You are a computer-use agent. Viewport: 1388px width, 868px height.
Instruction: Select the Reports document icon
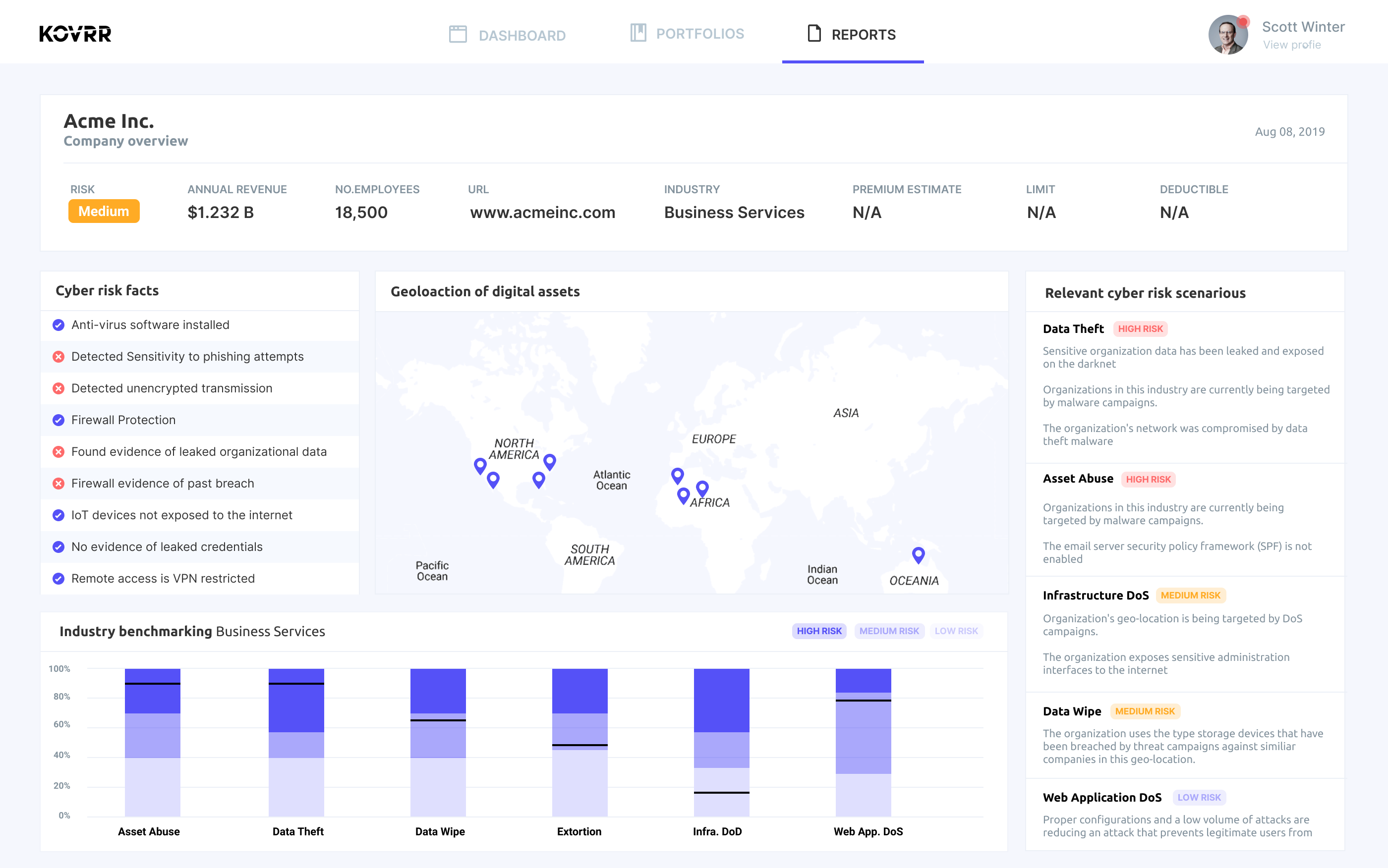coord(814,34)
